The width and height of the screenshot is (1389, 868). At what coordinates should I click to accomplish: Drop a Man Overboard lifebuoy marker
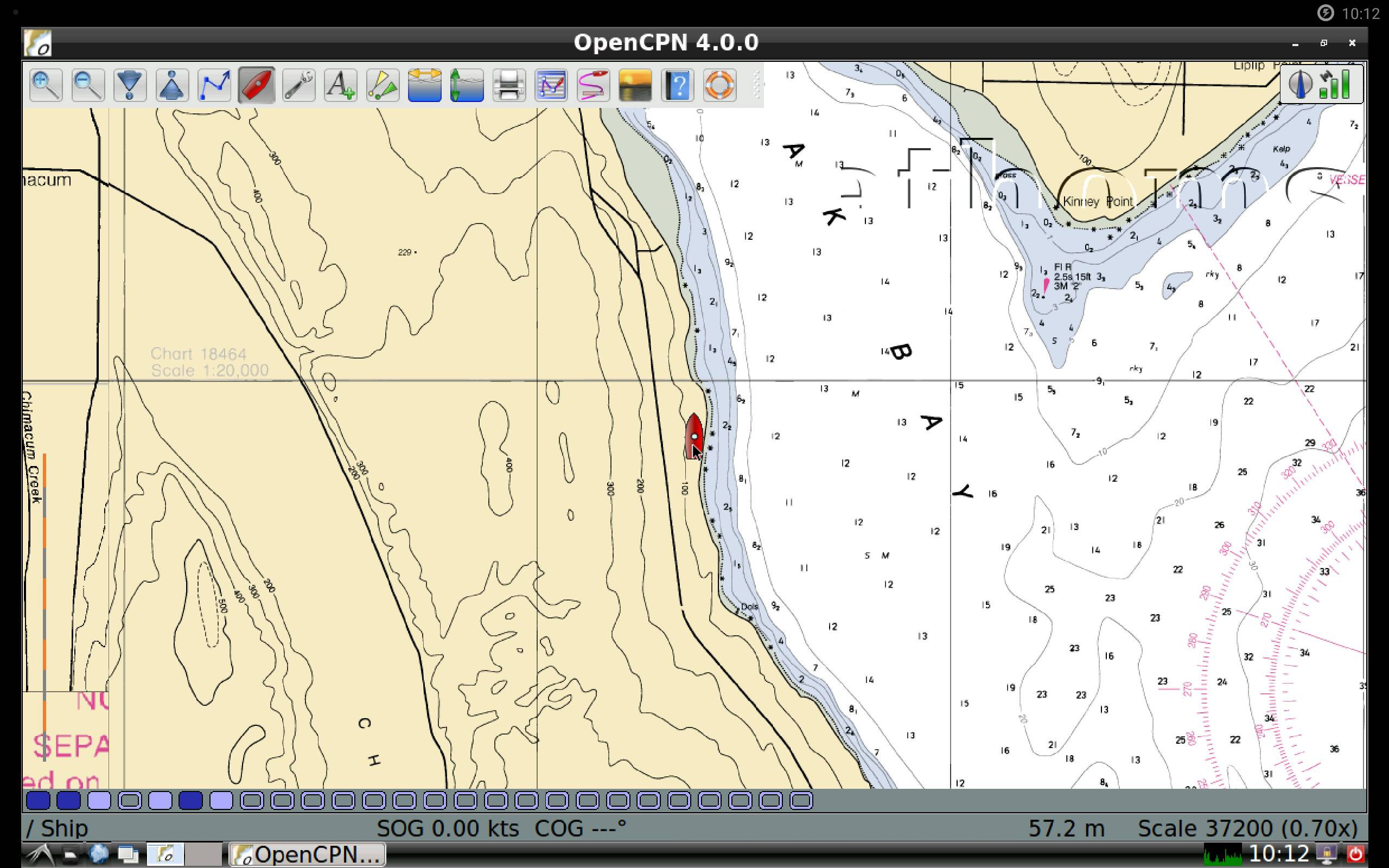(720, 86)
